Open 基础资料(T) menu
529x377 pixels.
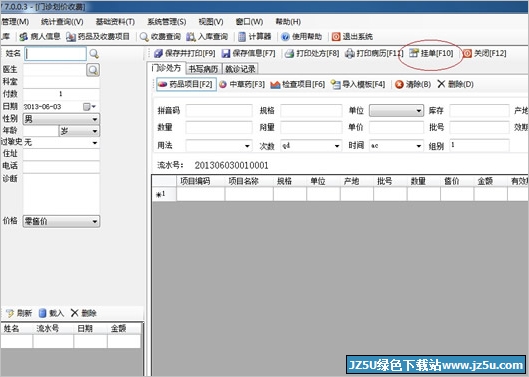point(115,22)
